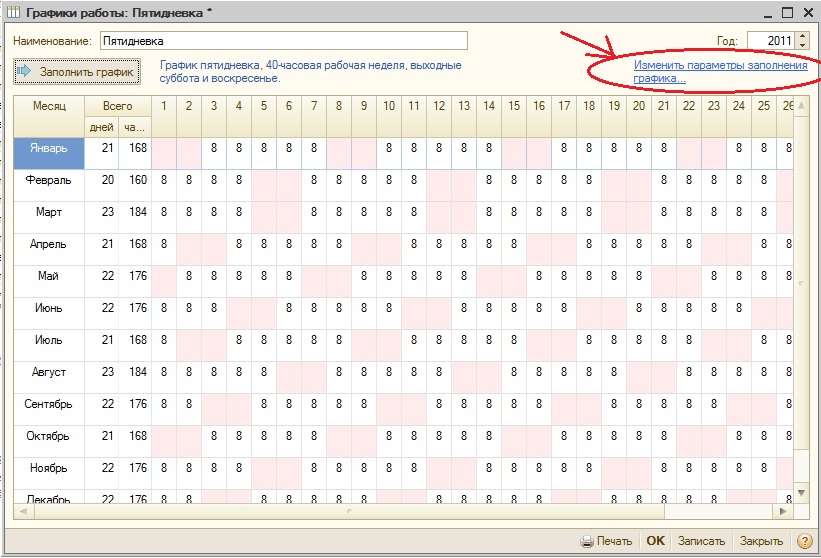Click the horizontal scrollbar left arrow
Screen dimensions: 821x558
point(24,511)
